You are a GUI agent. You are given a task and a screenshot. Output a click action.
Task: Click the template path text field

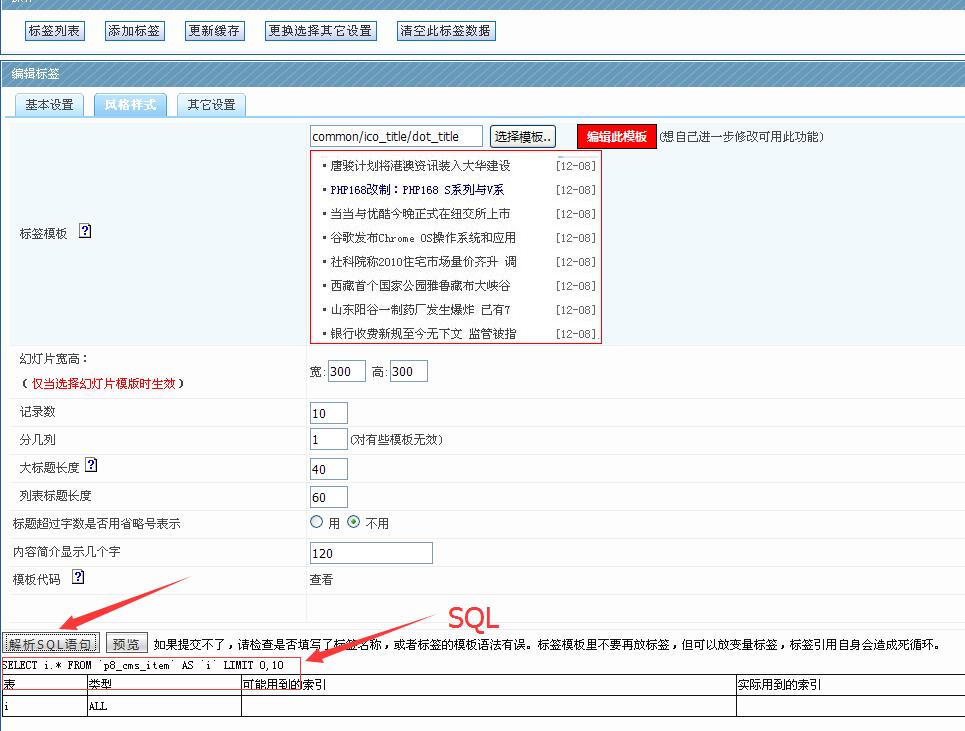396,137
